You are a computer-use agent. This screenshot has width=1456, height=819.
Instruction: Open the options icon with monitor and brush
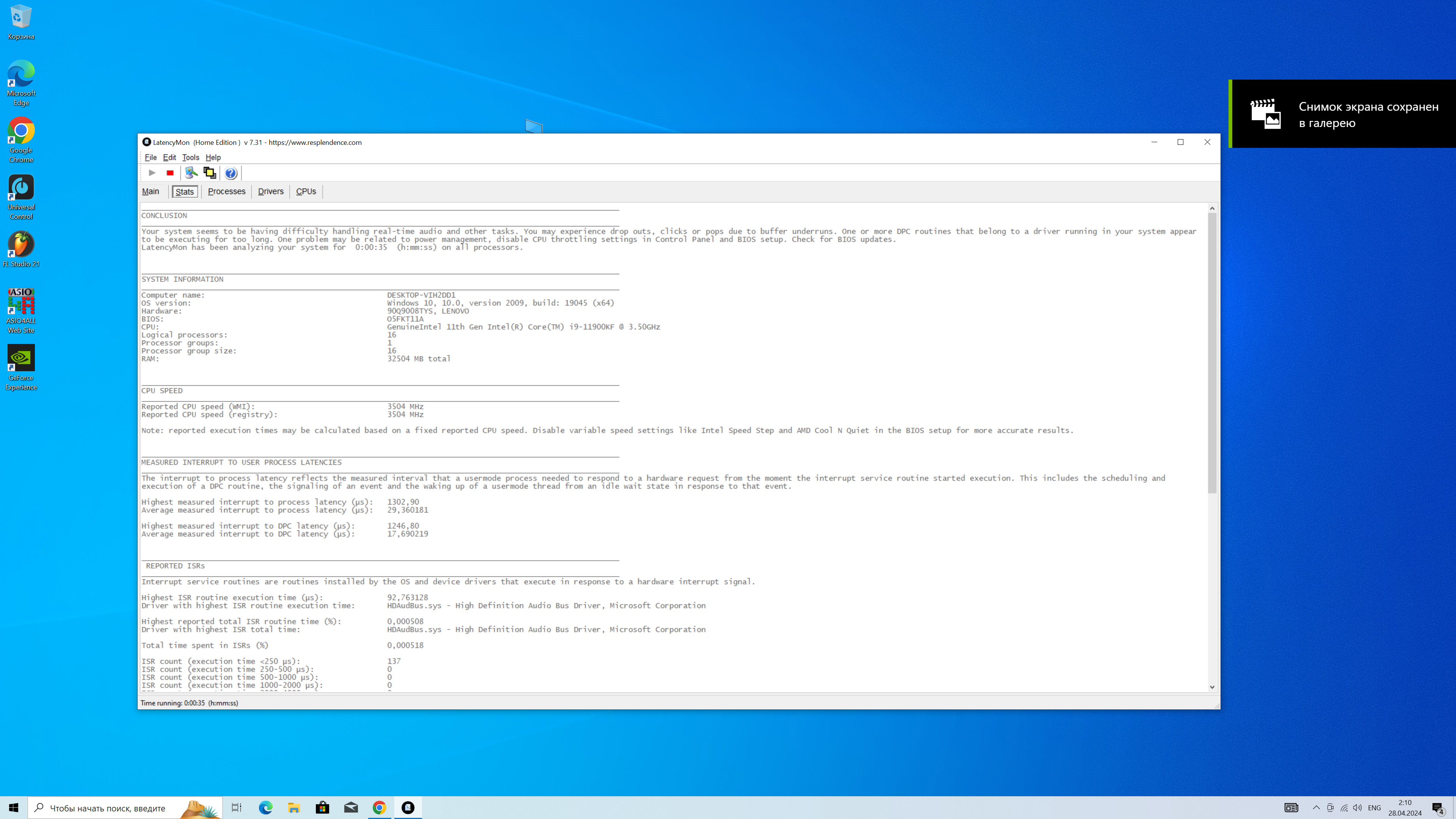tap(191, 173)
